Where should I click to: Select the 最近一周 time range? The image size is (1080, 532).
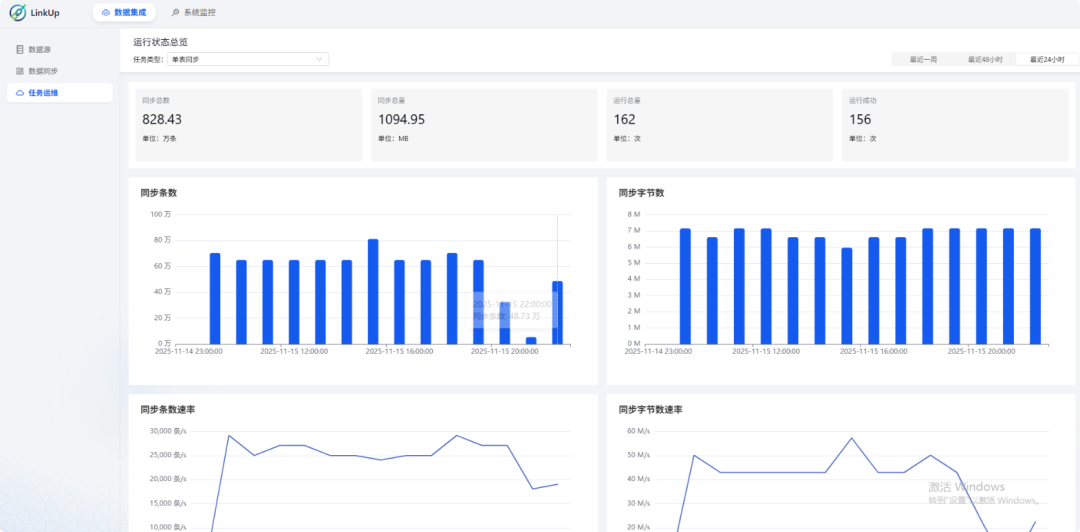tap(923, 59)
